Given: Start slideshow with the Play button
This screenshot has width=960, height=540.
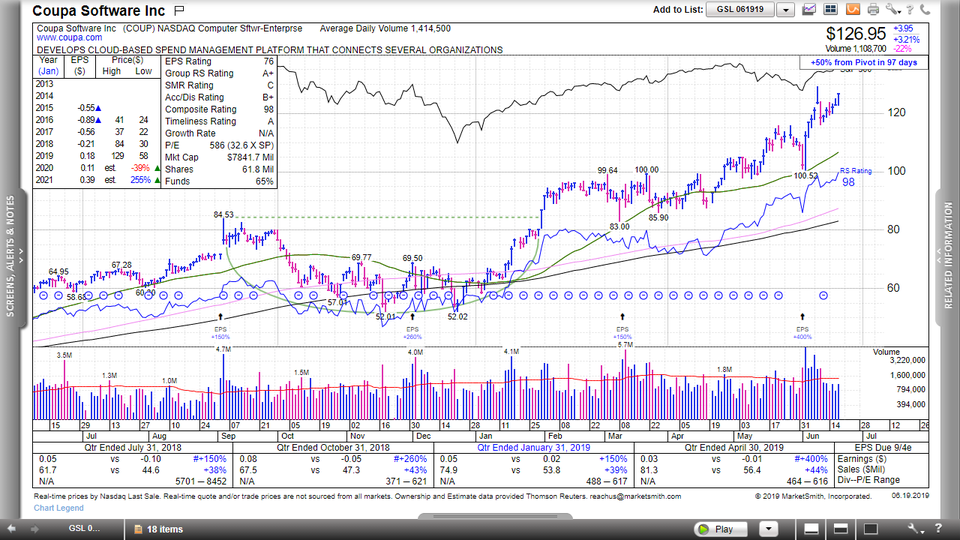Looking at the screenshot, I should [720, 529].
